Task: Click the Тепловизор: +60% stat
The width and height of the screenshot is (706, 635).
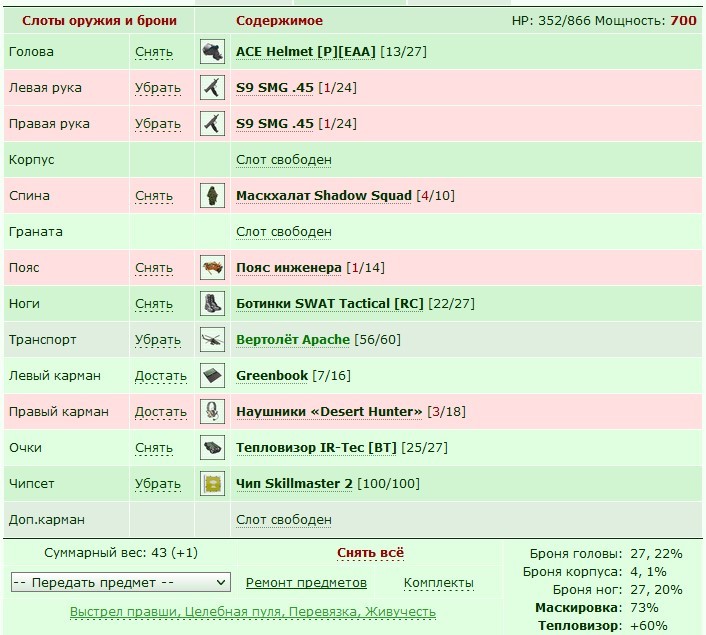Action: point(602,626)
